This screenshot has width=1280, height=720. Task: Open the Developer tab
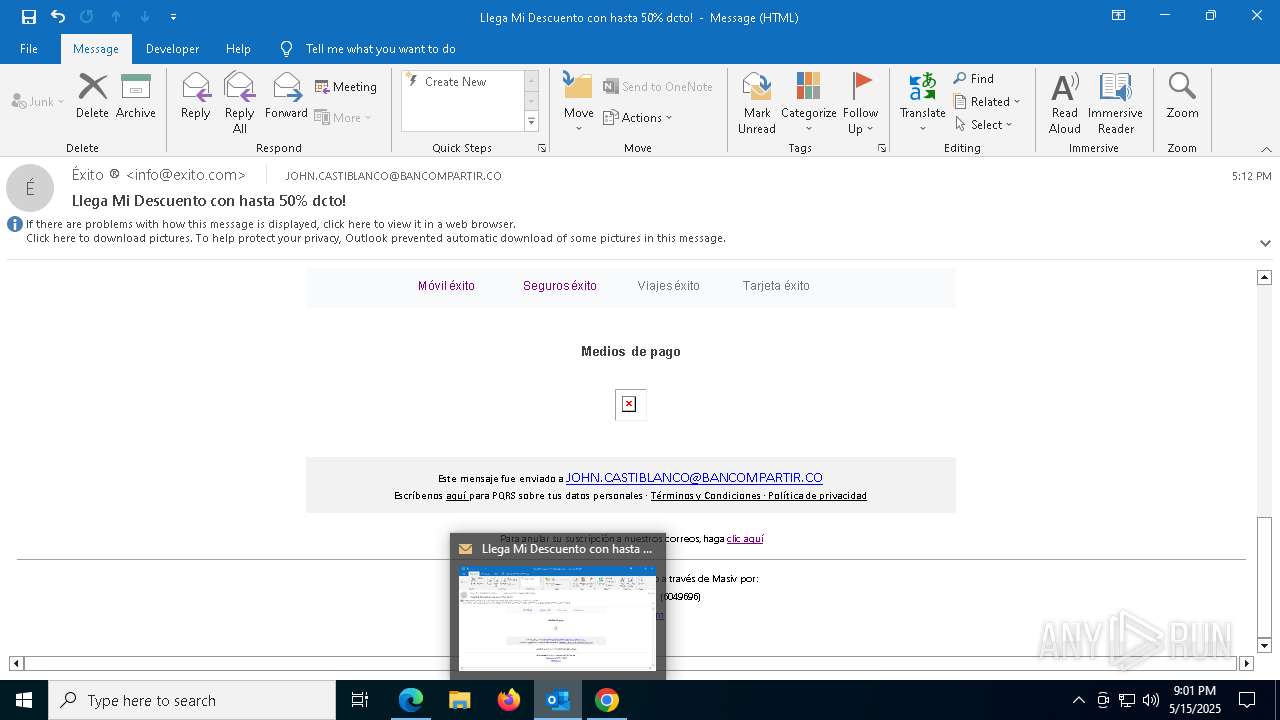(x=172, y=48)
